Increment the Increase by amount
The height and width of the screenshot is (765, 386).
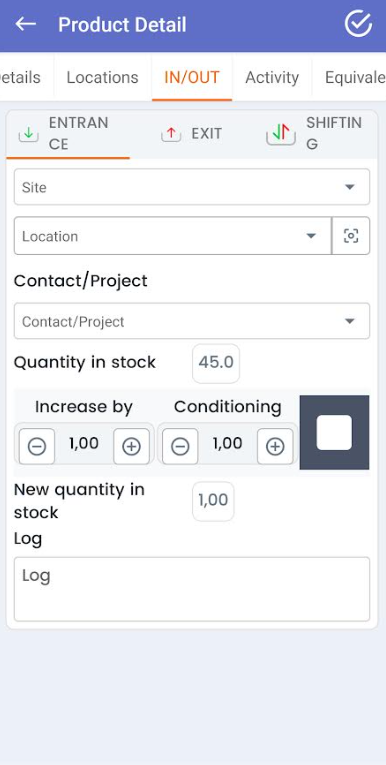coord(131,446)
